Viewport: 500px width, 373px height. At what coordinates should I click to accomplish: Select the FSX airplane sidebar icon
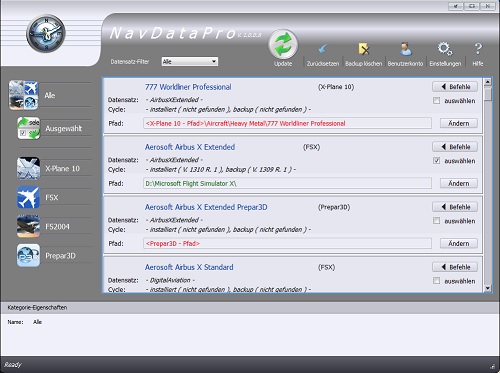tap(28, 197)
